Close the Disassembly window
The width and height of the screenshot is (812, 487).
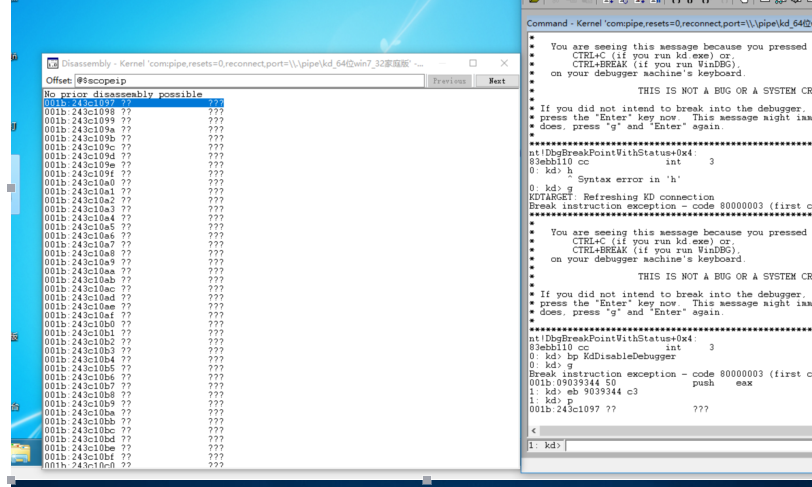(504, 63)
